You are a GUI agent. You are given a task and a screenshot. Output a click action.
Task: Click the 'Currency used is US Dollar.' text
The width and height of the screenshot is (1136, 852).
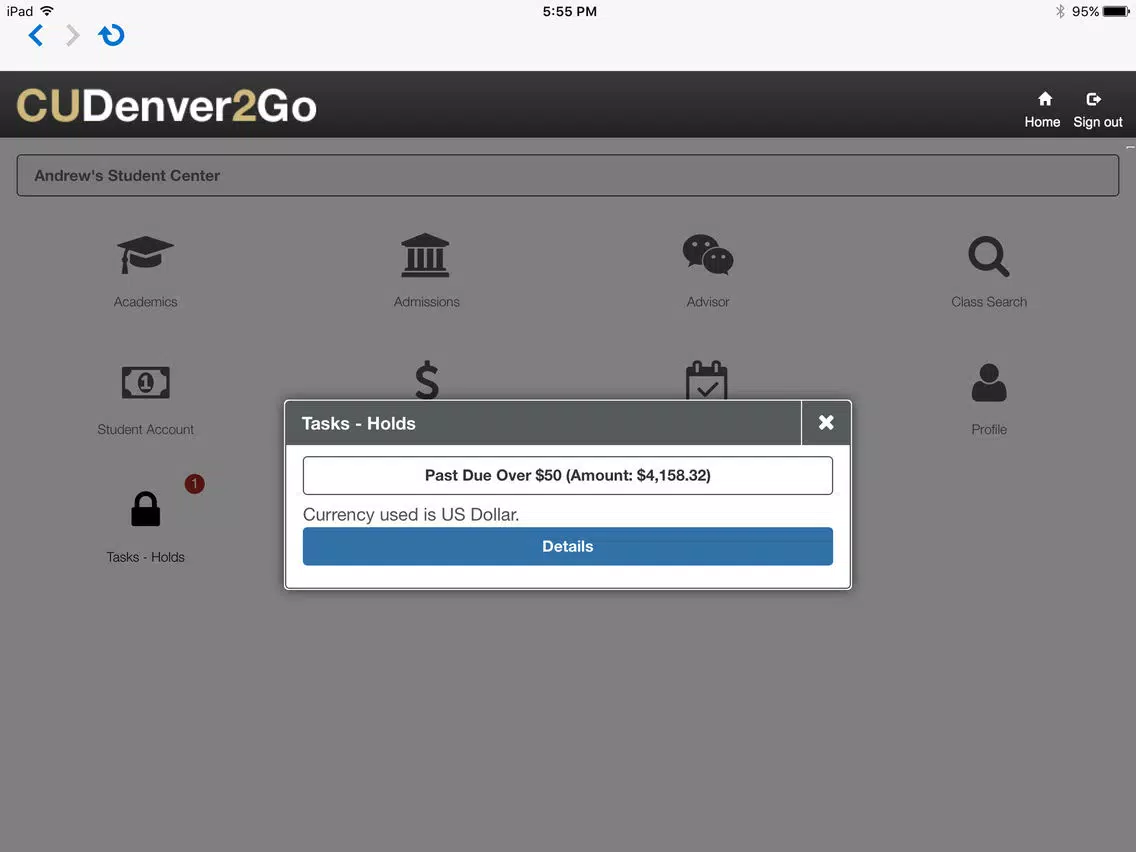click(x=411, y=514)
